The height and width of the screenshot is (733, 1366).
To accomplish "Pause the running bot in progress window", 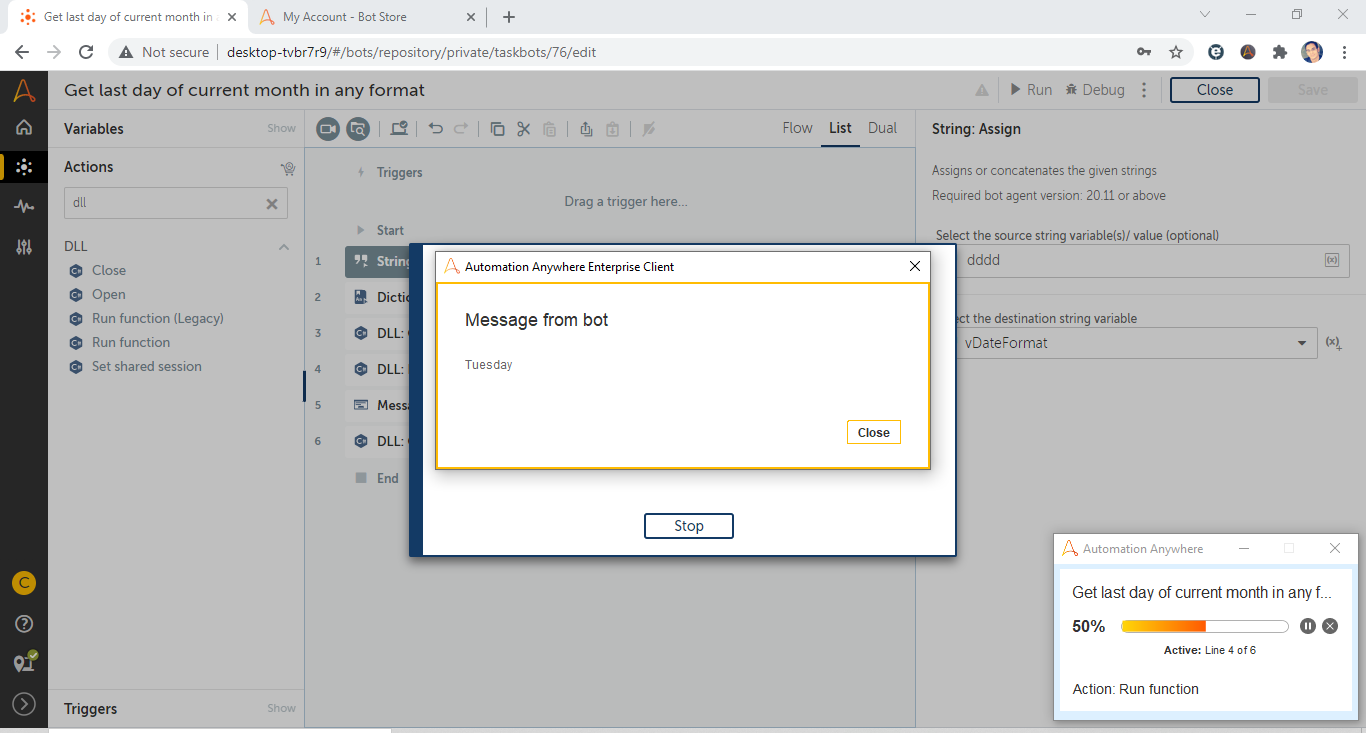I will (1308, 626).
